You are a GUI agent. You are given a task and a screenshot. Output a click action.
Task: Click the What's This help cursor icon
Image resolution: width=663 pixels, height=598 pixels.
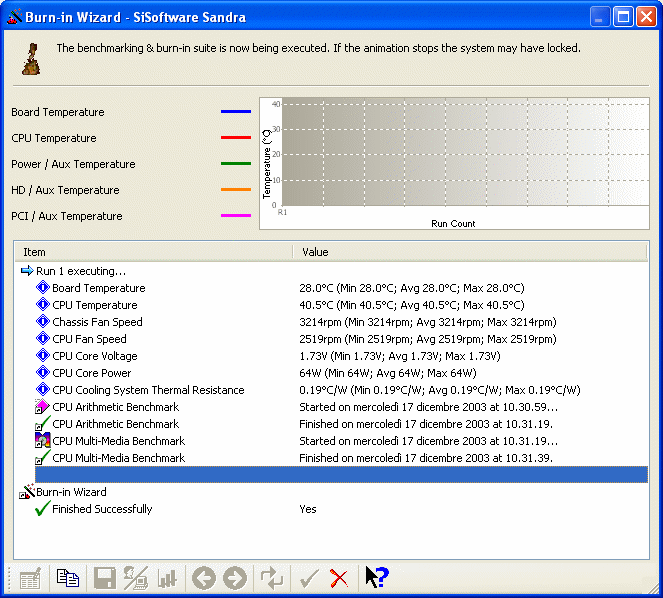376,577
